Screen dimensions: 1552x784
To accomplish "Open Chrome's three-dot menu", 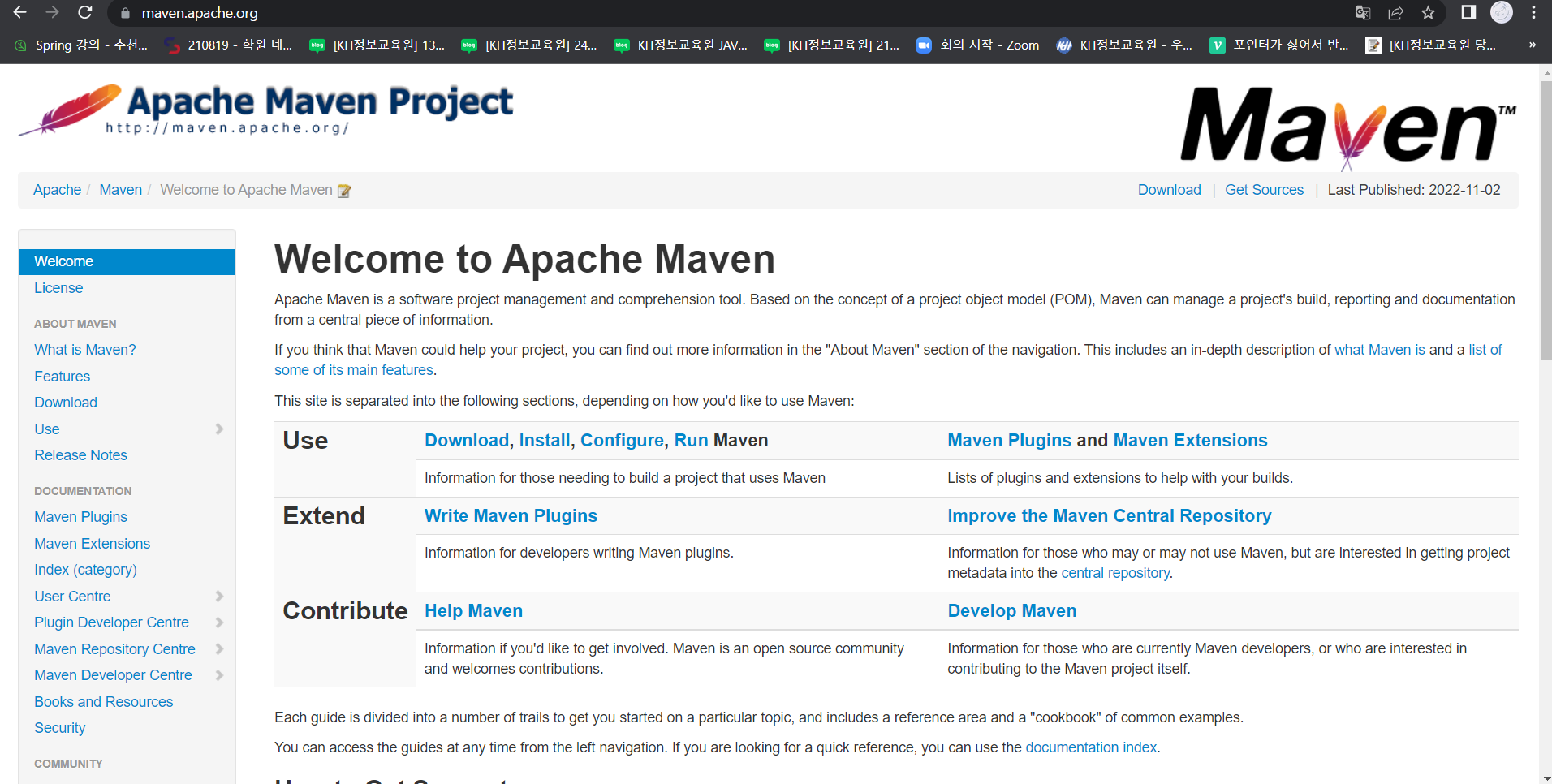I will tap(1535, 13).
